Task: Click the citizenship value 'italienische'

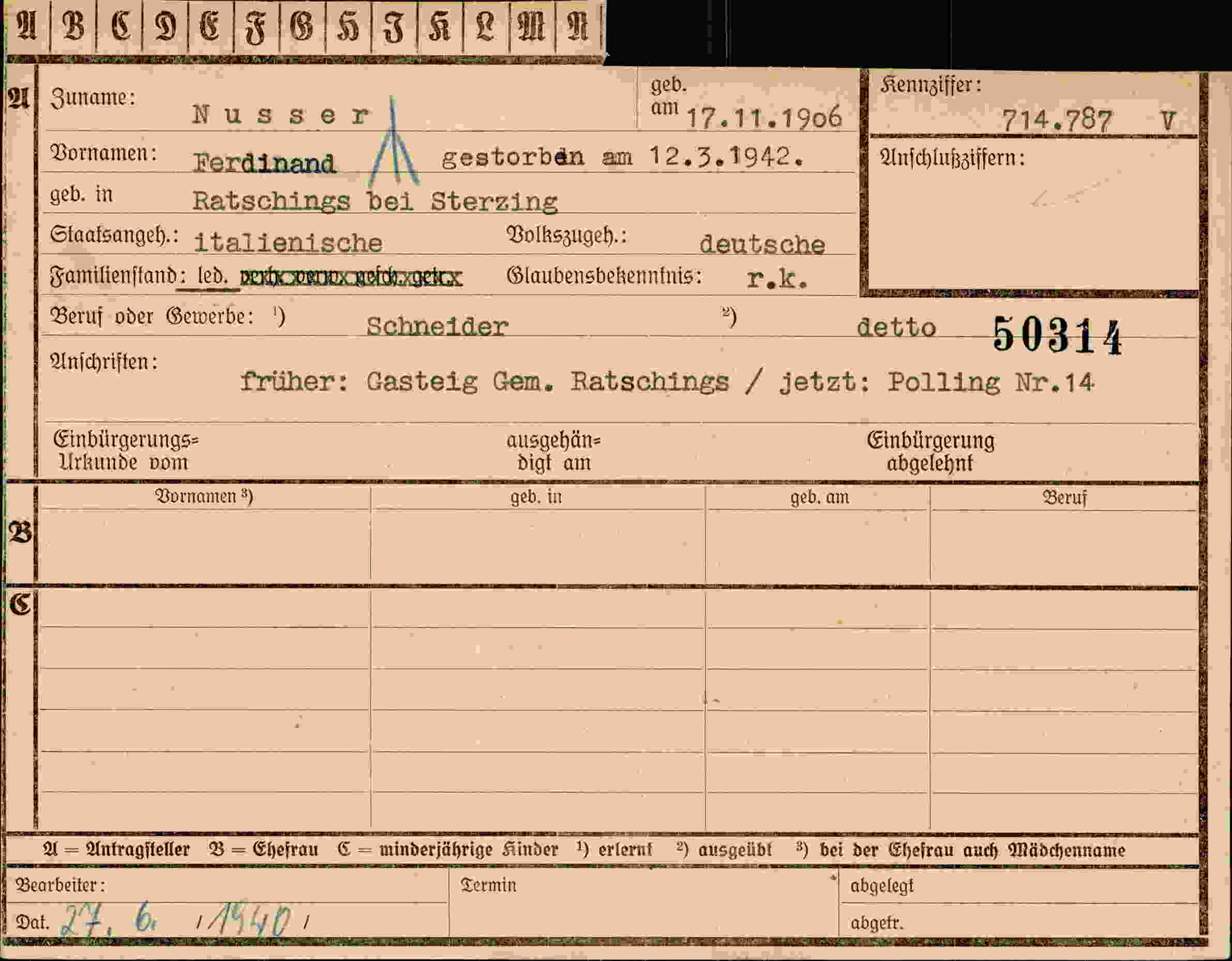Action: [288, 243]
